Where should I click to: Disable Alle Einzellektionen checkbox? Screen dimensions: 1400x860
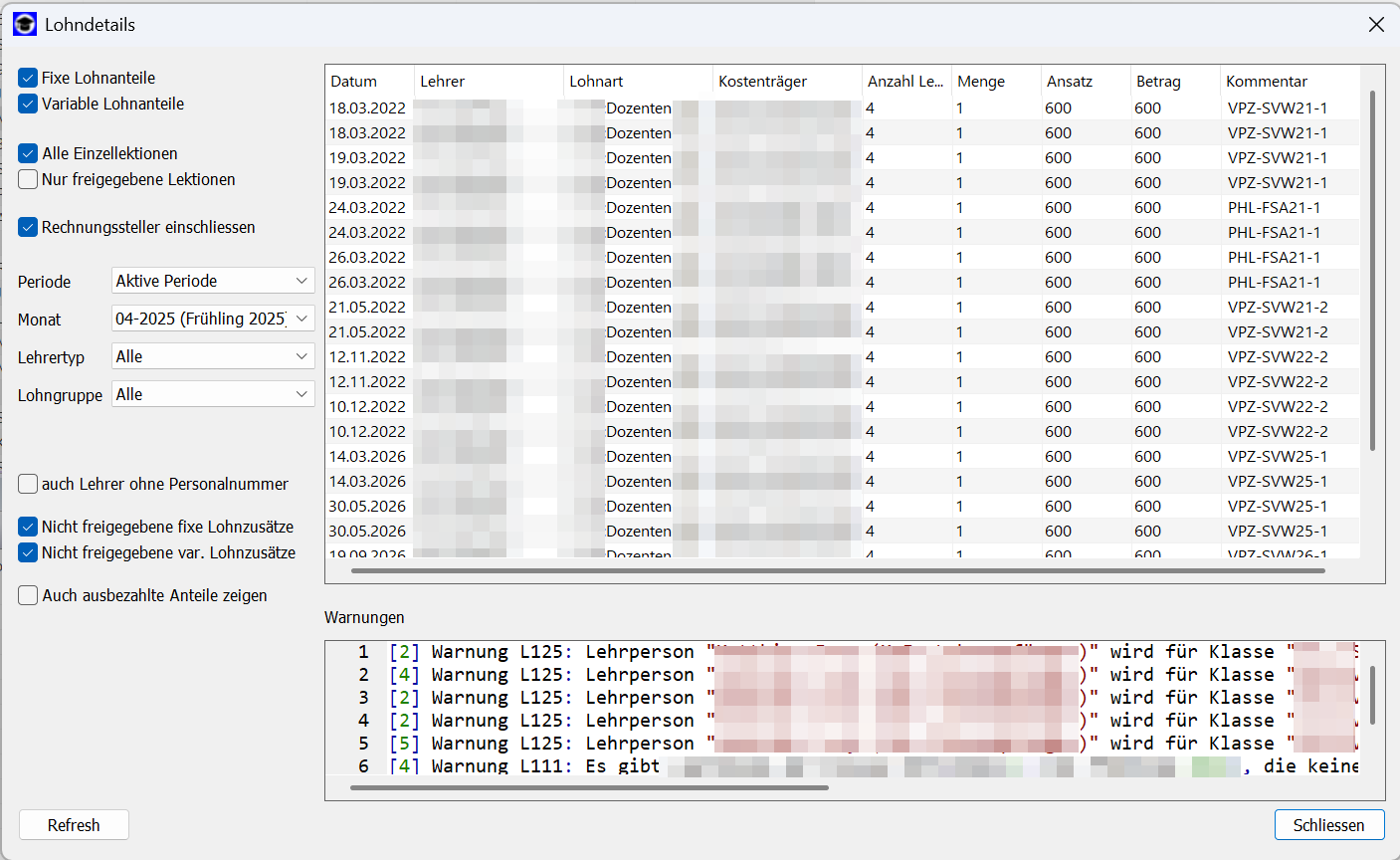tap(28, 153)
